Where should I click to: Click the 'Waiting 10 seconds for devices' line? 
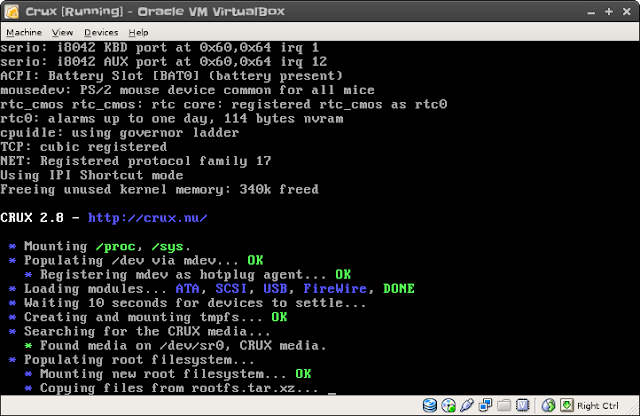[187, 303]
